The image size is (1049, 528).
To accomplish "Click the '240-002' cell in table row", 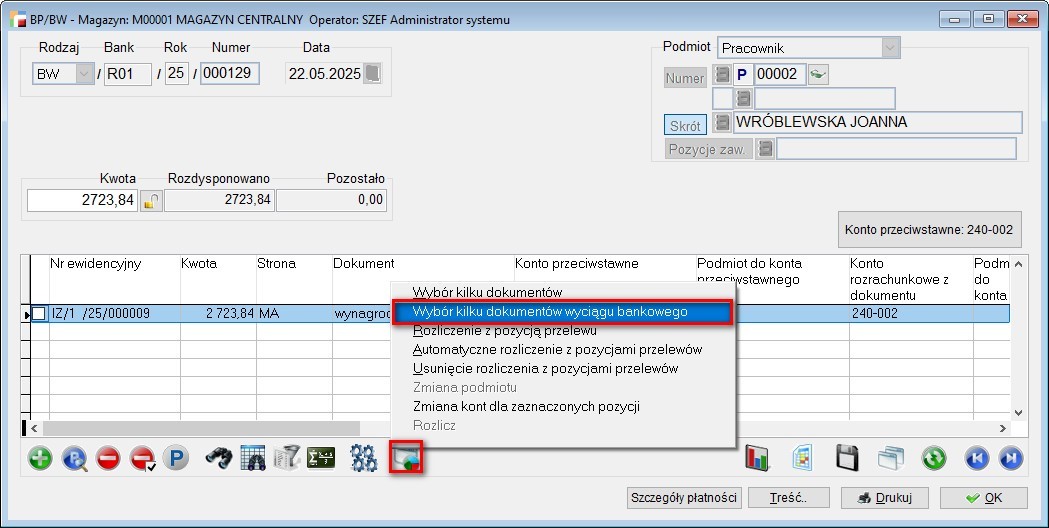I will 911,313.
